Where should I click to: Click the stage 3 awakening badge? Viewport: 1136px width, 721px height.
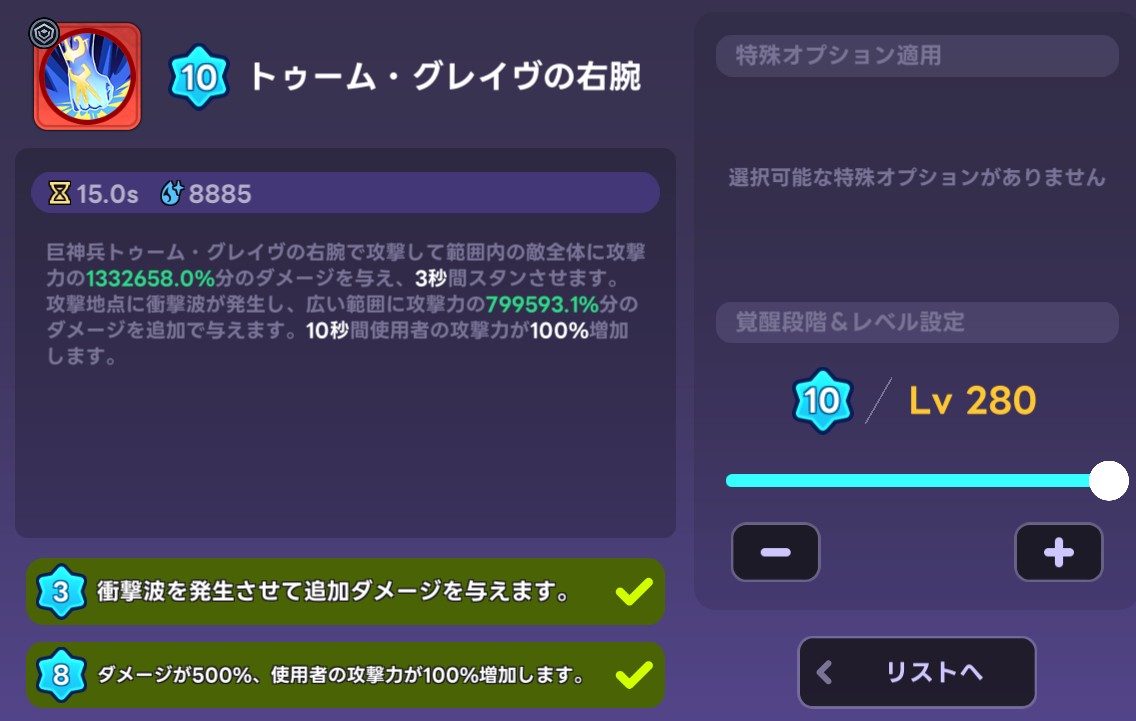coord(61,591)
